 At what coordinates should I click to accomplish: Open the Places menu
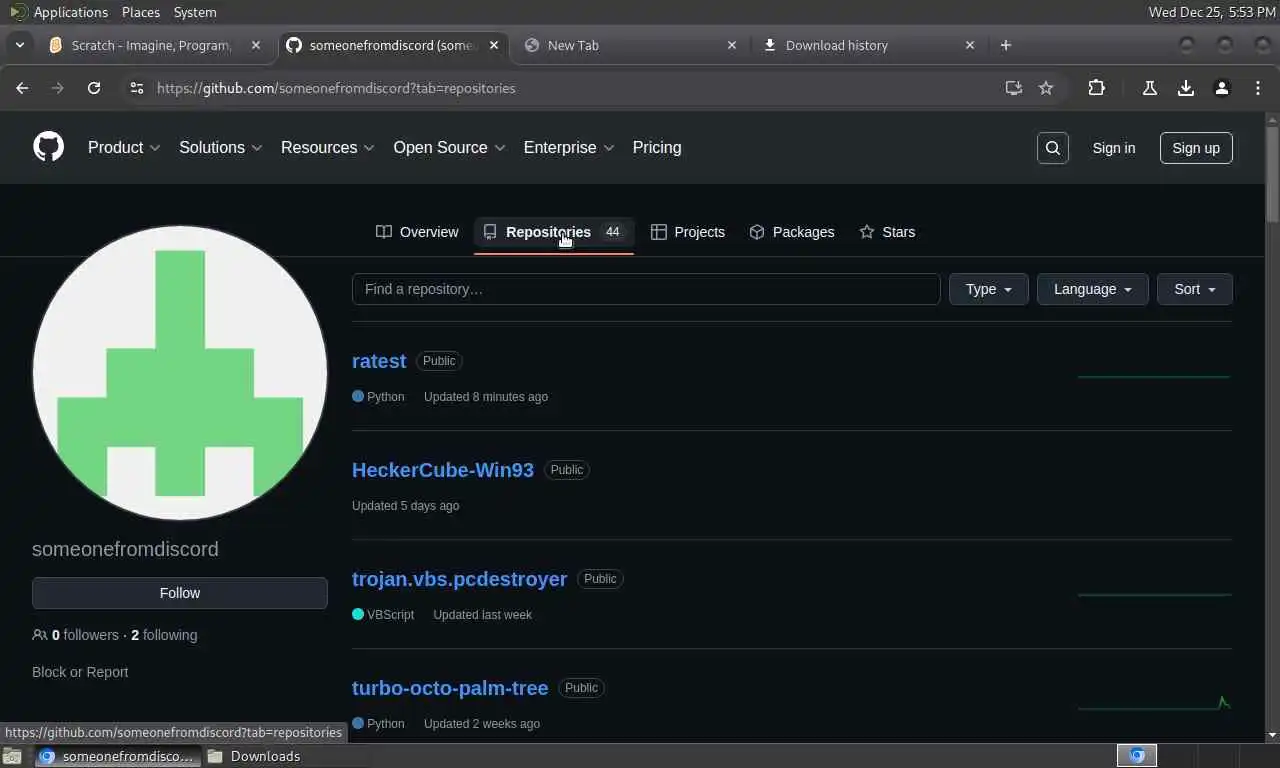pyautogui.click(x=140, y=12)
